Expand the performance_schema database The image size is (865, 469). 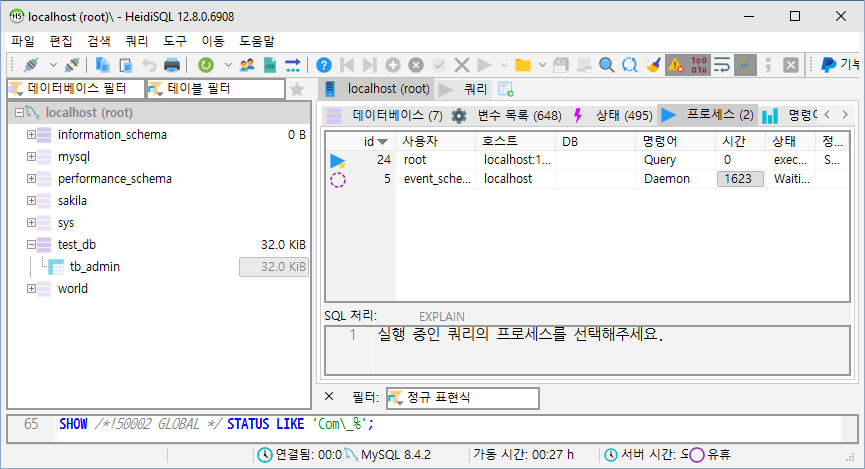(x=31, y=179)
